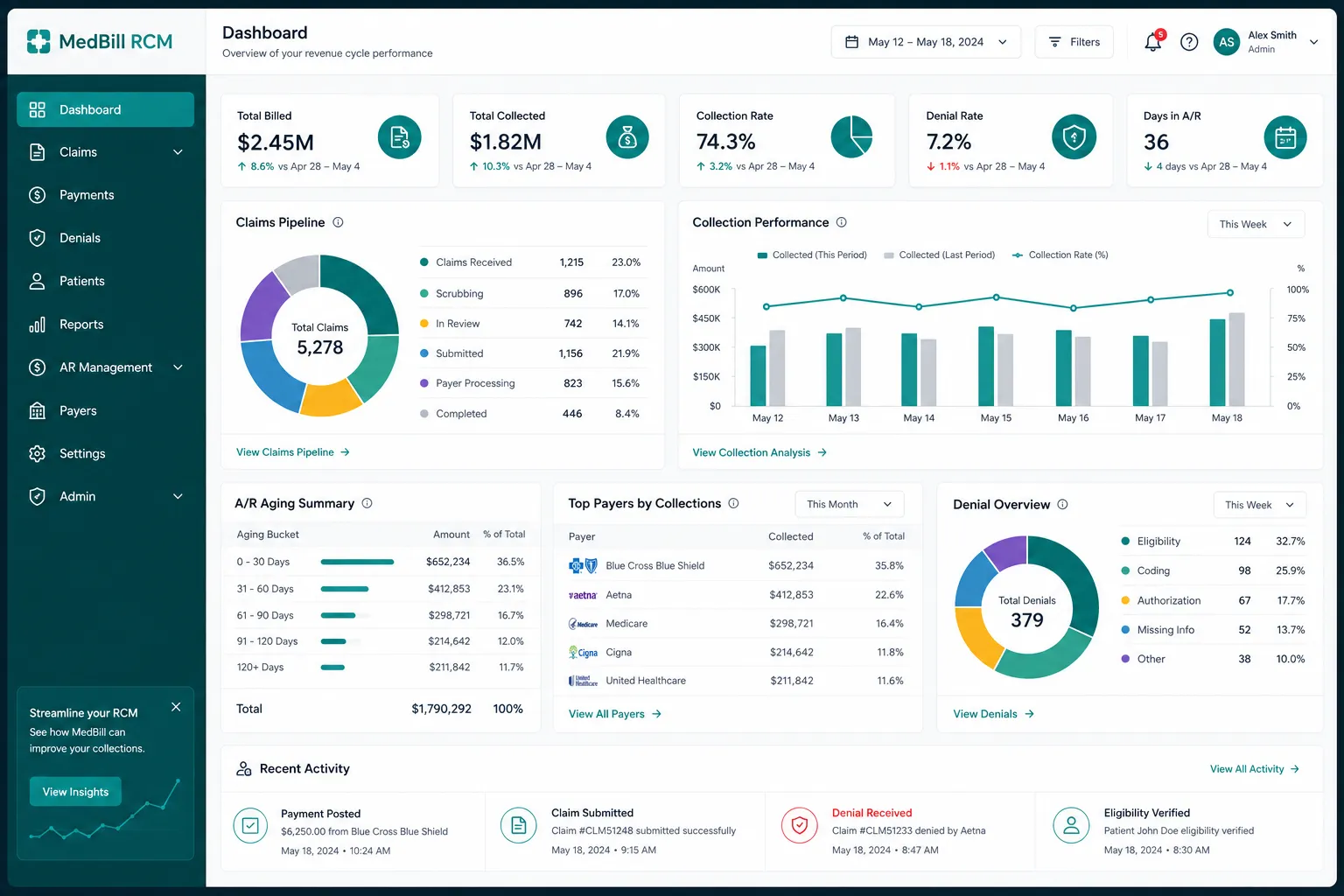This screenshot has height=896, width=1344.
Task: Open Top Payers This Month dropdown
Action: [849, 504]
